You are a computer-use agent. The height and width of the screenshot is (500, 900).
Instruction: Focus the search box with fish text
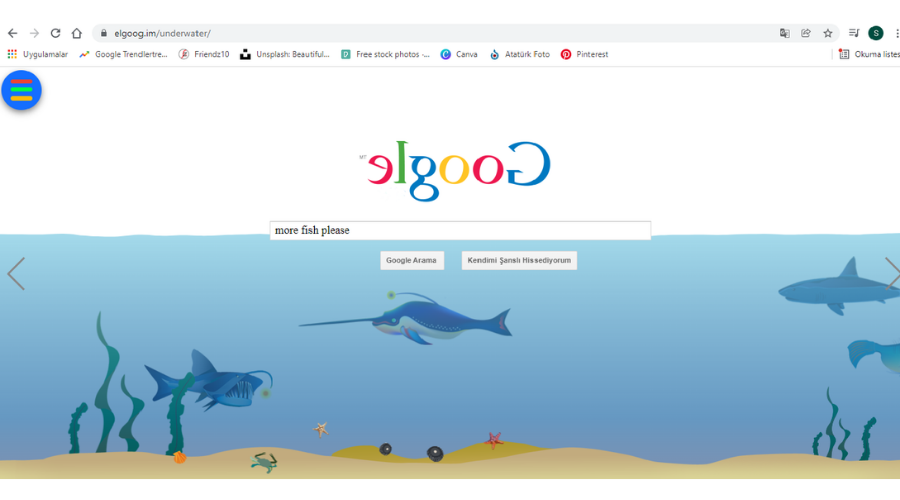460,230
